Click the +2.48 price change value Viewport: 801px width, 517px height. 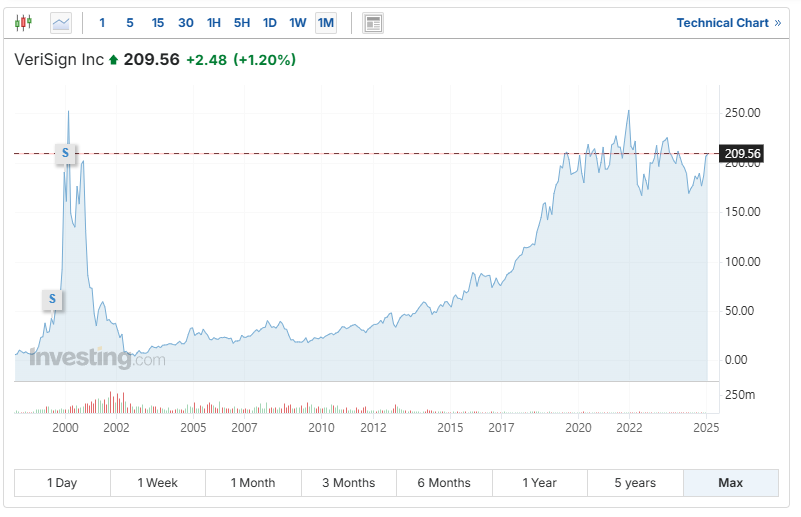[x=206, y=60]
